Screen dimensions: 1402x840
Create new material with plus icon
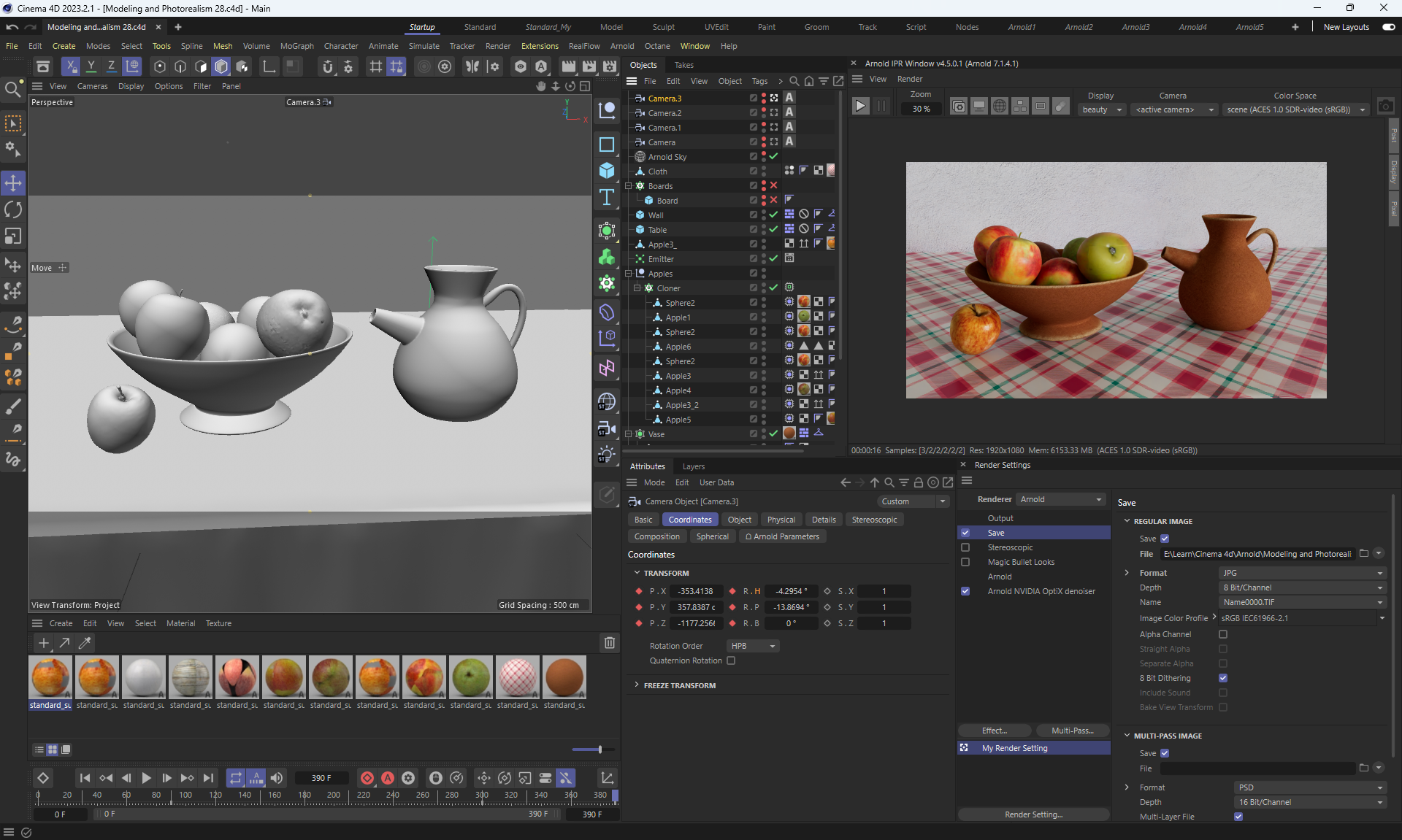tap(44, 643)
